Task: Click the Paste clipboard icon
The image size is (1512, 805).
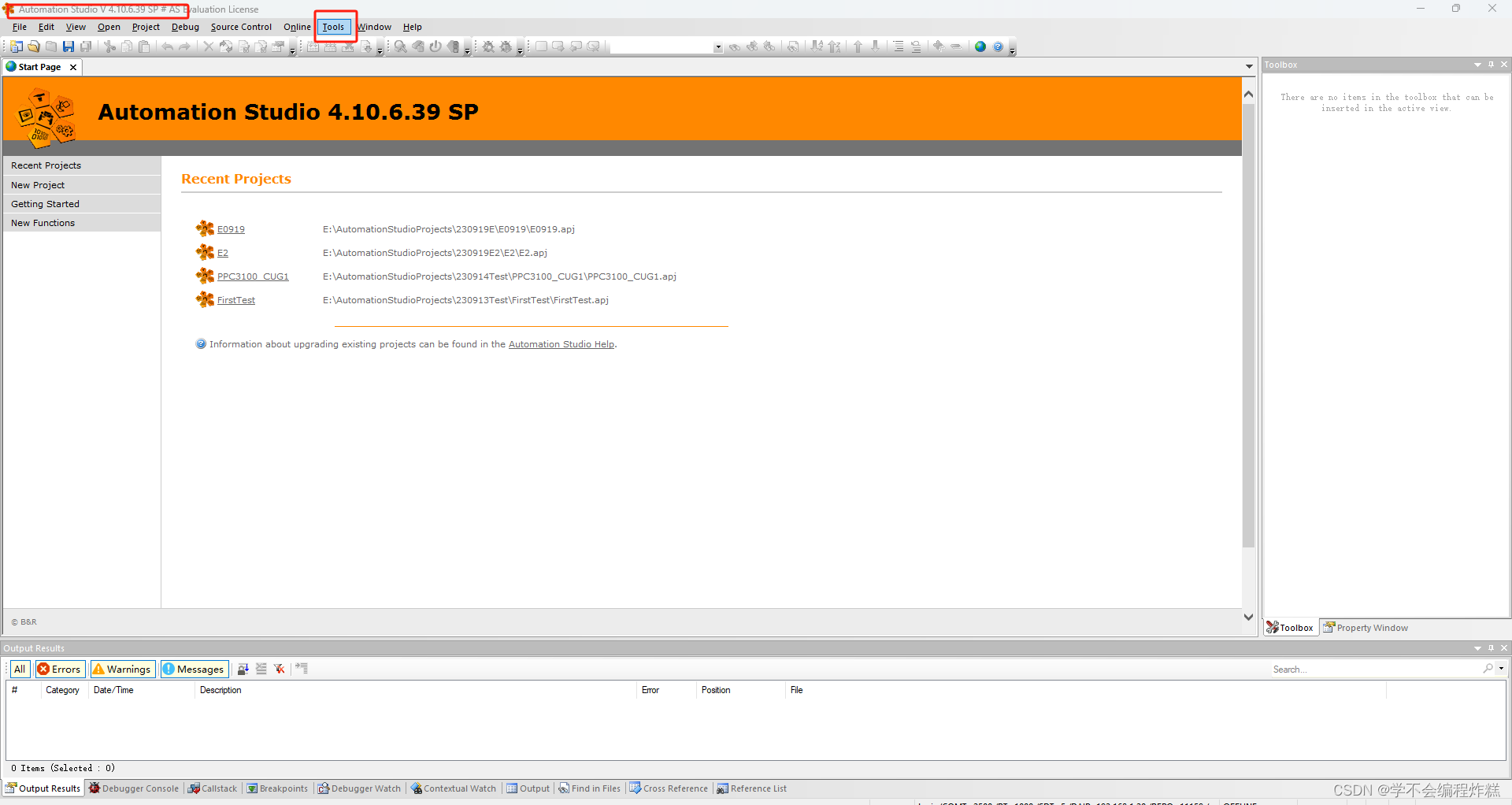Action: pos(144,46)
